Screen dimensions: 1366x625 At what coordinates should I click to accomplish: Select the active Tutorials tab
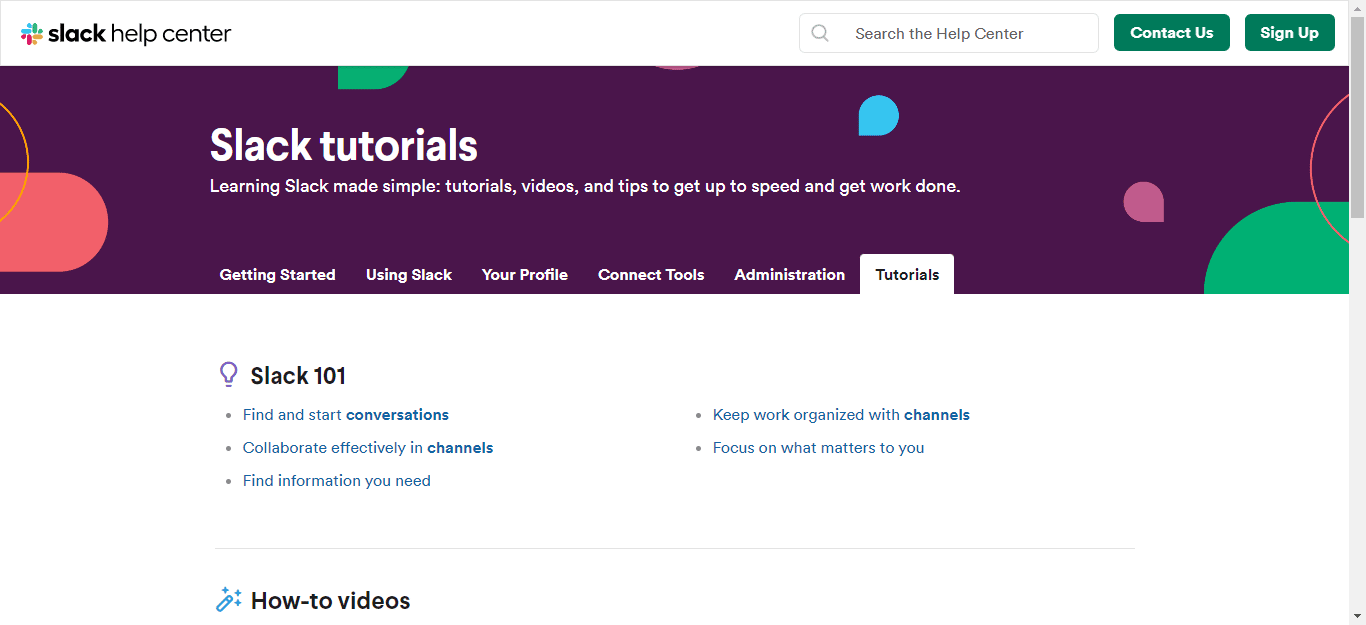tap(907, 274)
